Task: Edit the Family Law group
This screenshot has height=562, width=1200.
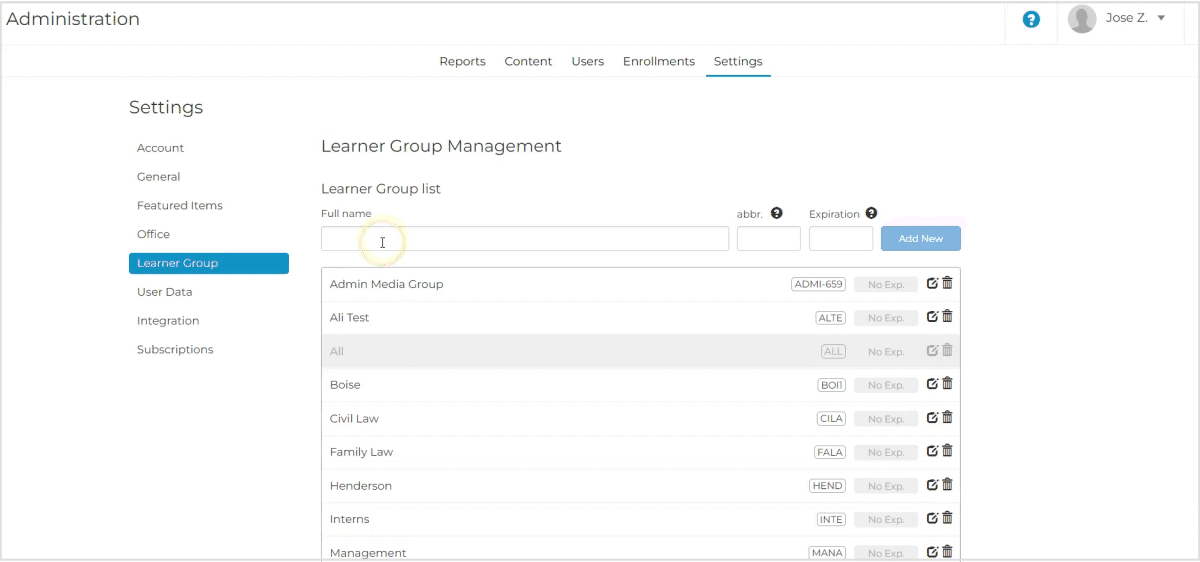Action: tap(932, 451)
